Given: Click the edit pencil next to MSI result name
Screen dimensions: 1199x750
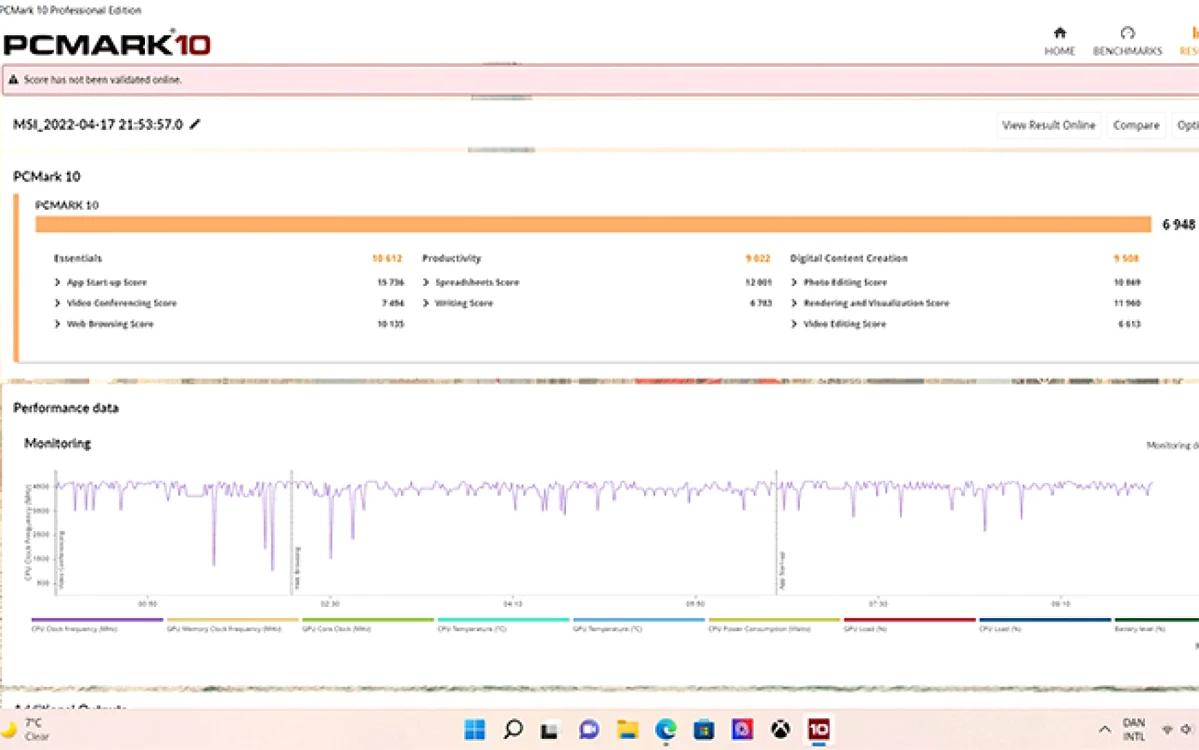Looking at the screenshot, I should tap(195, 124).
